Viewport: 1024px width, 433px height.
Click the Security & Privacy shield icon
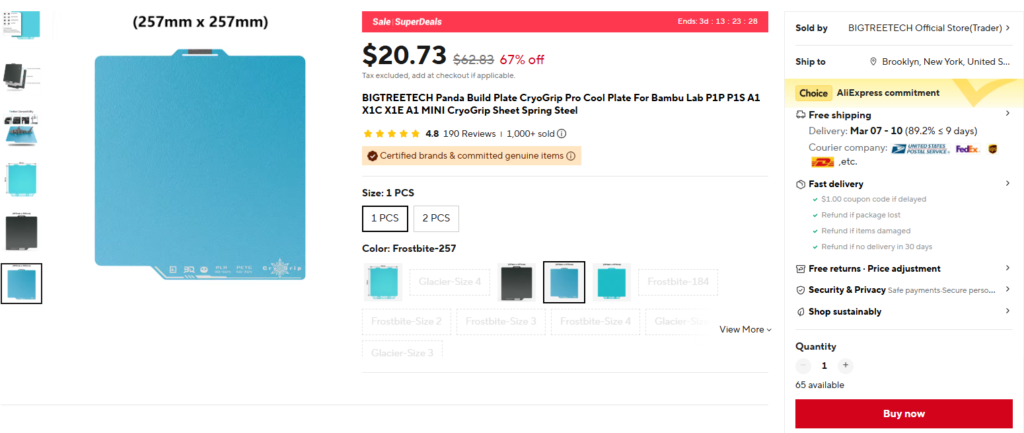[x=801, y=290]
